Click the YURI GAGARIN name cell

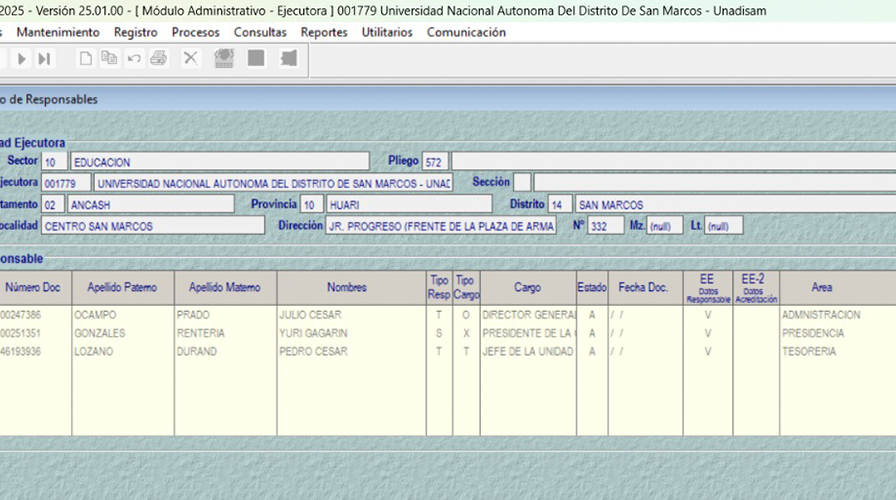351,333
